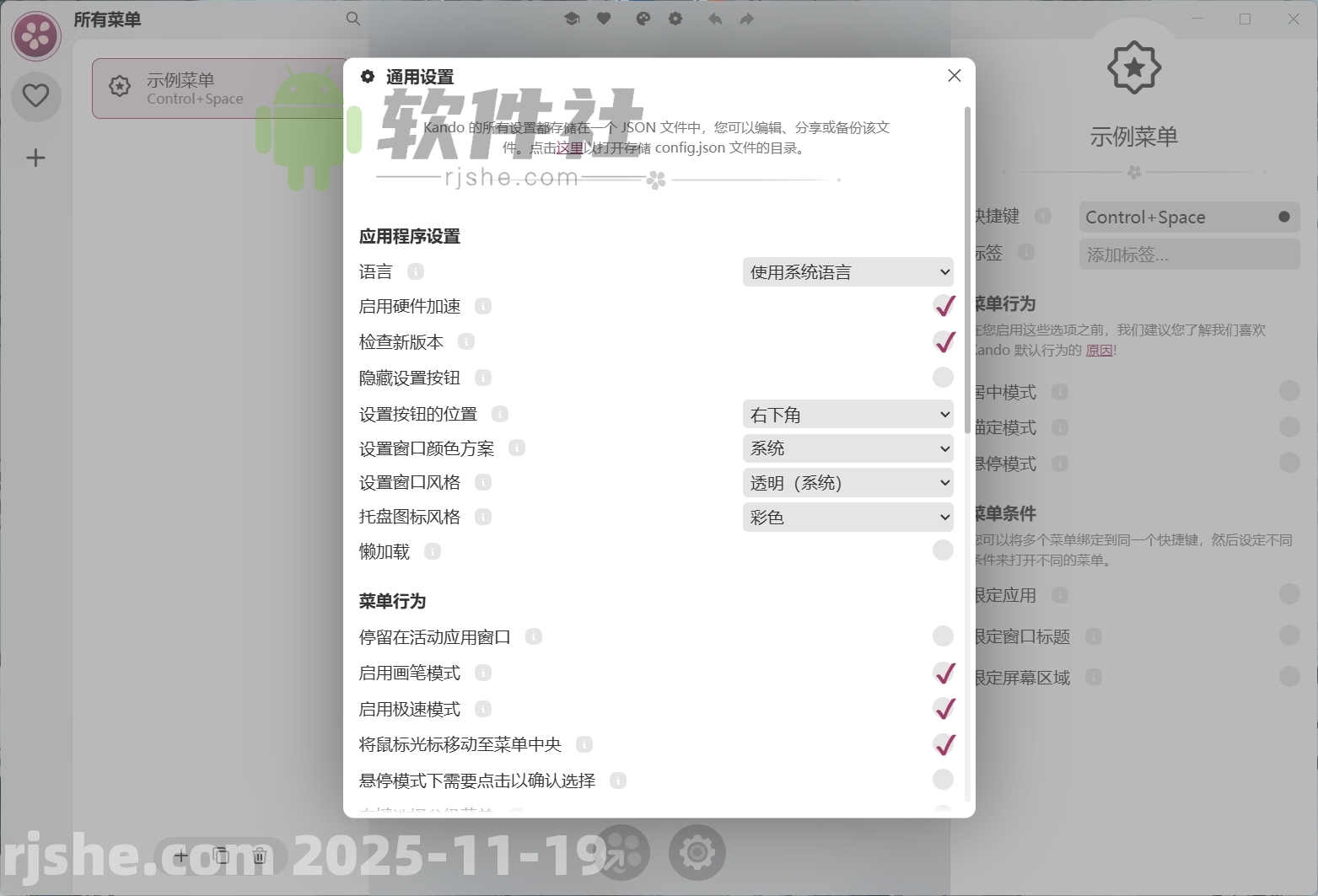Open the 托盘图标风格 dropdown

(847, 517)
